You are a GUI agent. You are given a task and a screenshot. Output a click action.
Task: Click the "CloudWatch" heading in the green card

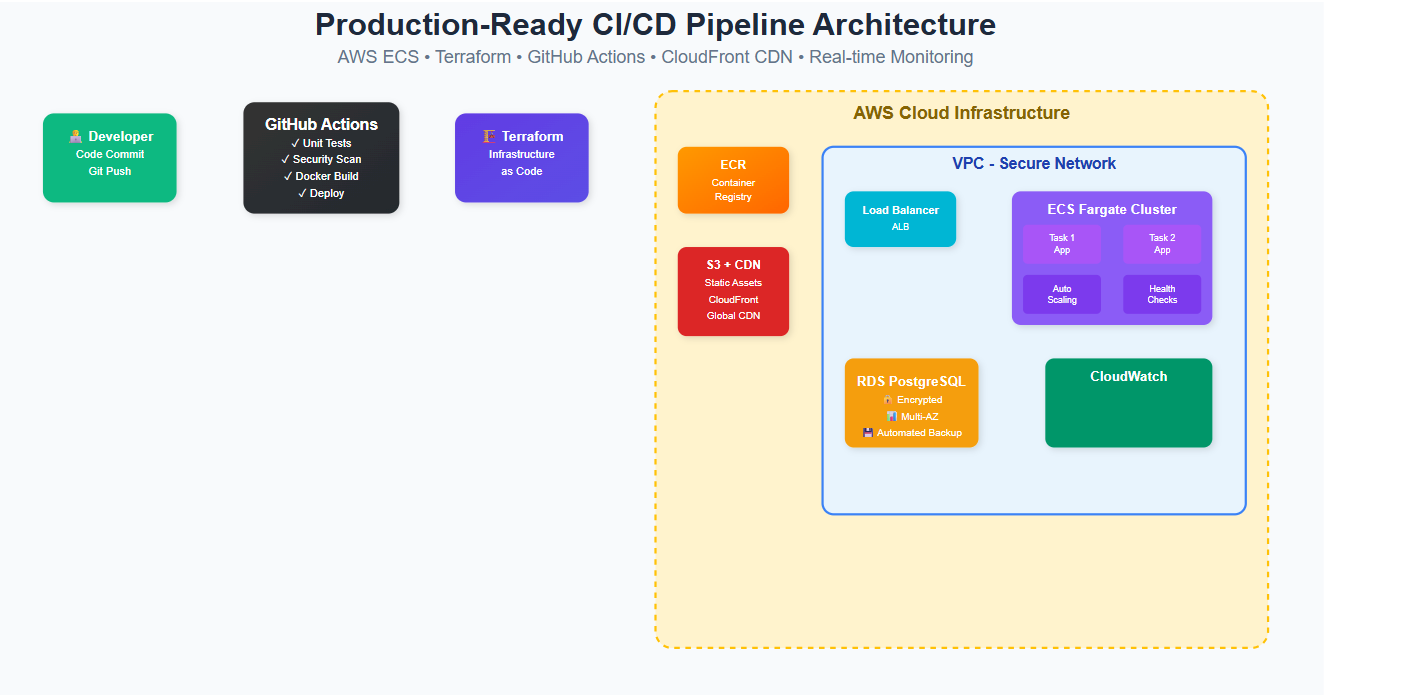1128,377
